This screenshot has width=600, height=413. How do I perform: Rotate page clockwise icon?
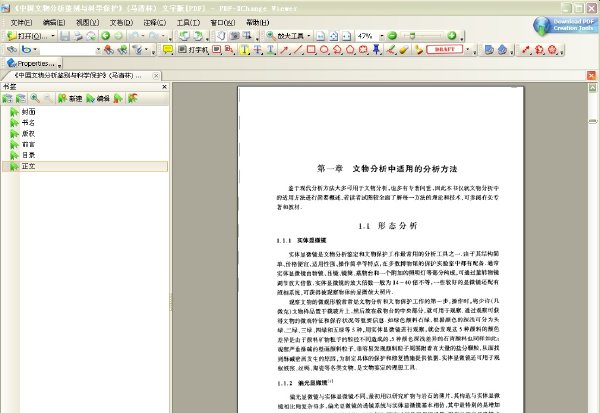198,36
